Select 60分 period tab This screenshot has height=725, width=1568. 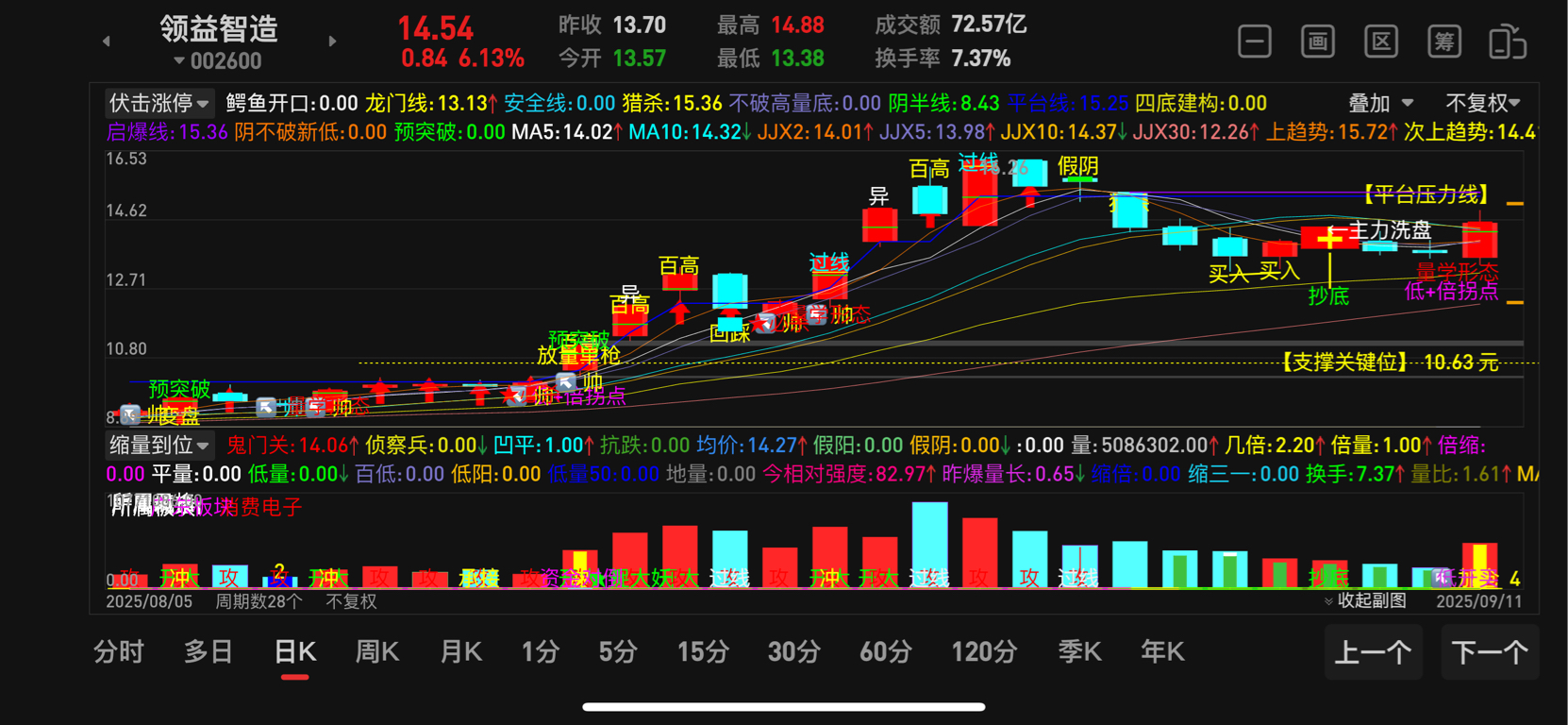(886, 651)
